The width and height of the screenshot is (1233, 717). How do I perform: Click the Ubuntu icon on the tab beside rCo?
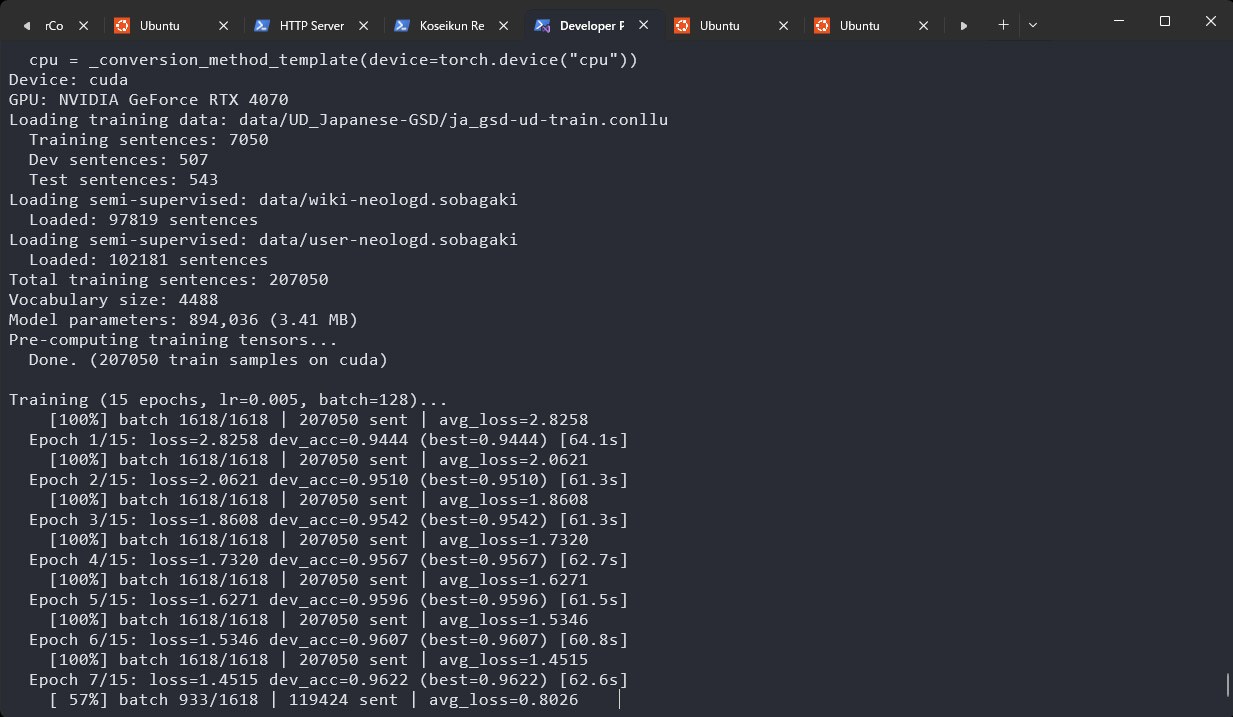122,25
